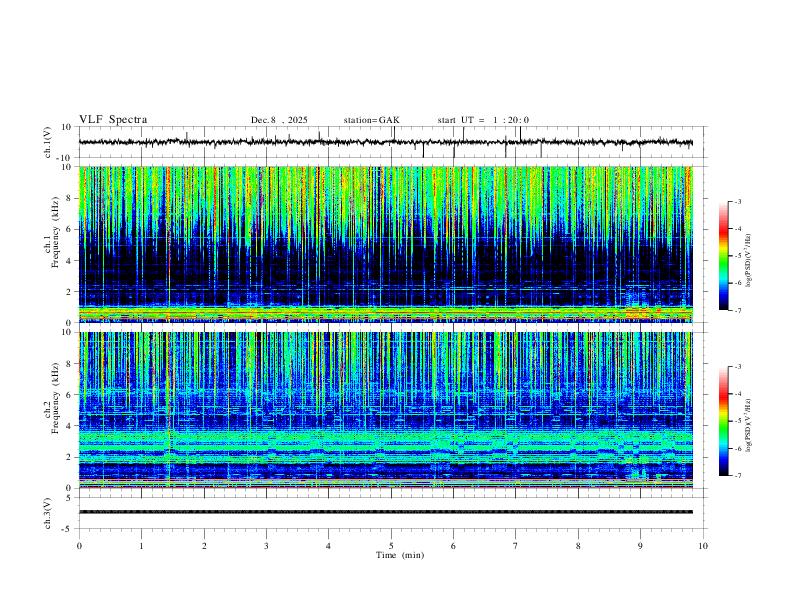Screen dimensions: 792x612
Task: Click time axis tick label "1"
Action: 141,546
